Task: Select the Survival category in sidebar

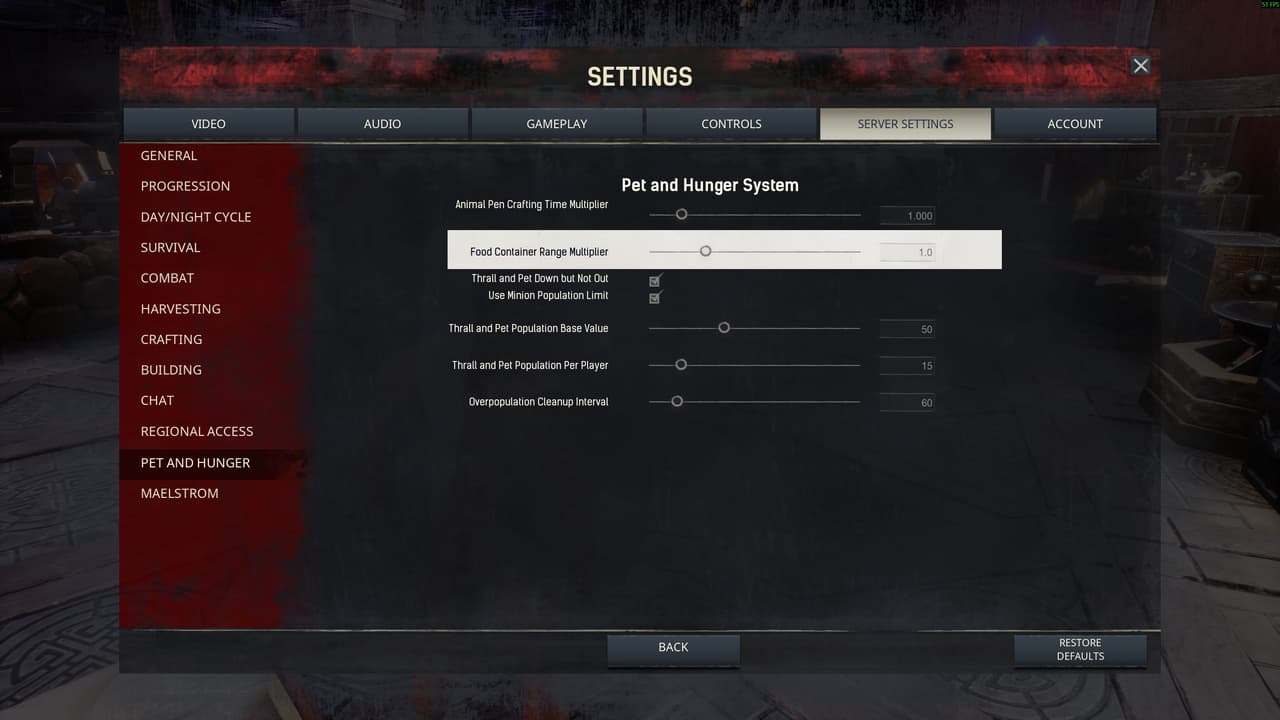Action: click(170, 247)
